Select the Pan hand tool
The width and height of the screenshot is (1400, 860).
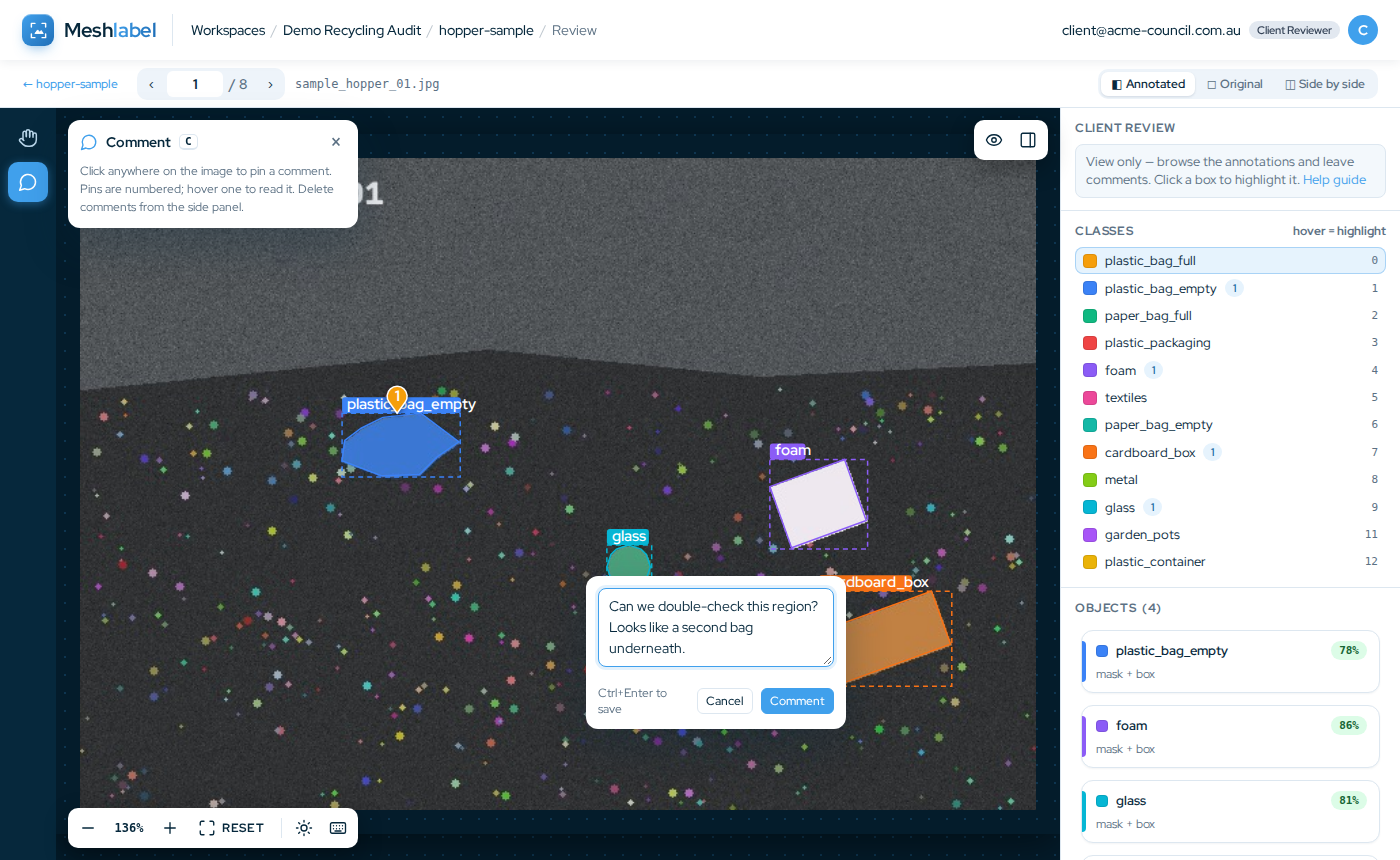point(28,138)
